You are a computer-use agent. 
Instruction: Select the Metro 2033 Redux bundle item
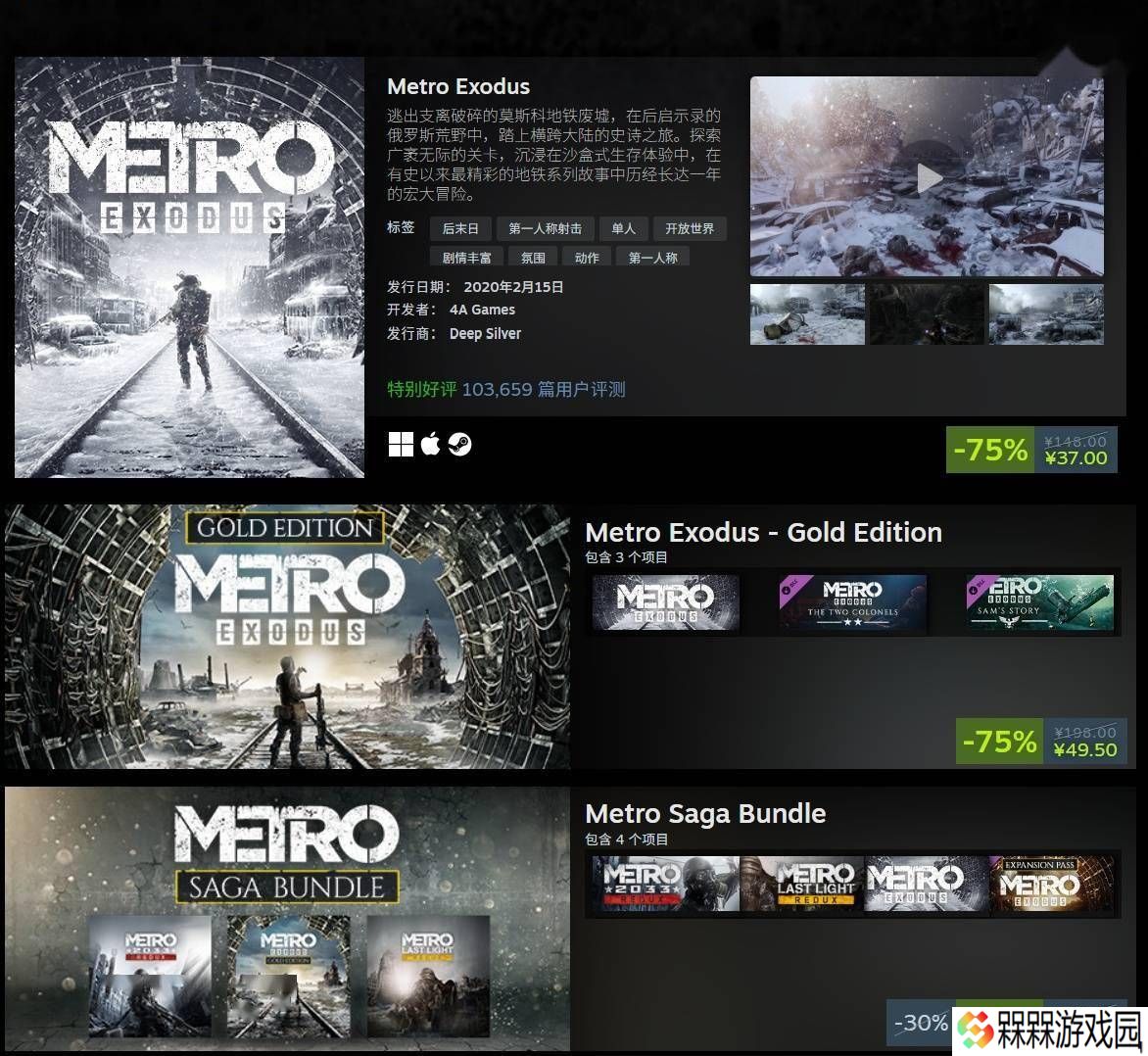[665, 884]
